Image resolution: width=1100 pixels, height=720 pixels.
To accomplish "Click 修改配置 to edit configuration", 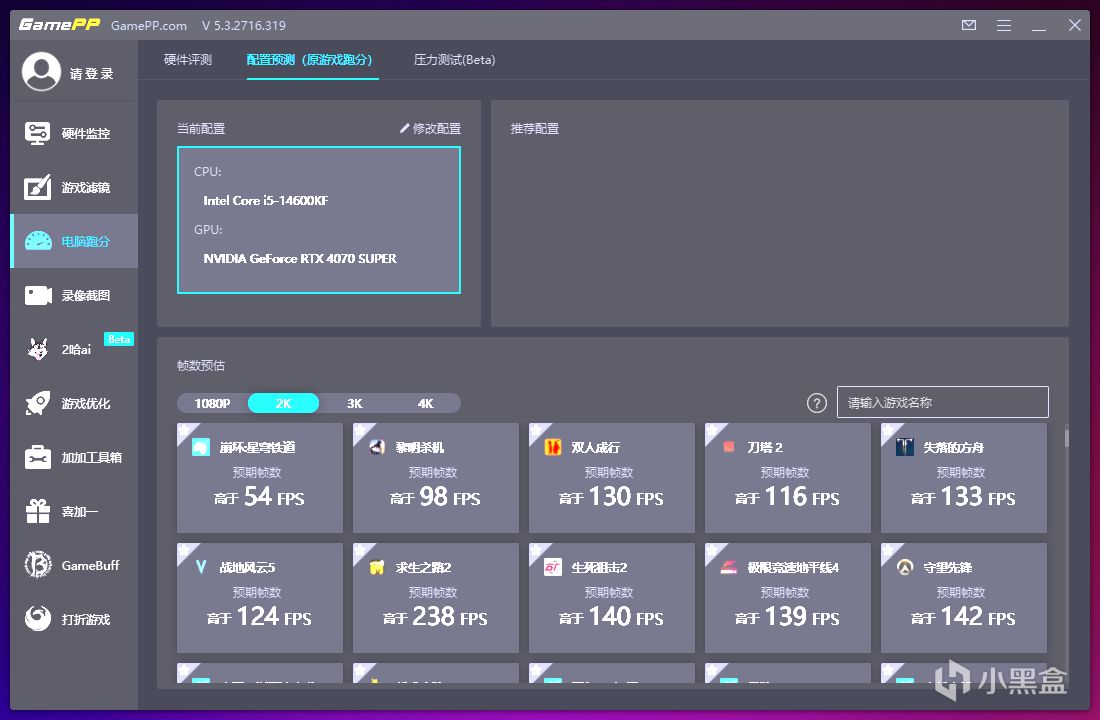I will tap(436, 128).
